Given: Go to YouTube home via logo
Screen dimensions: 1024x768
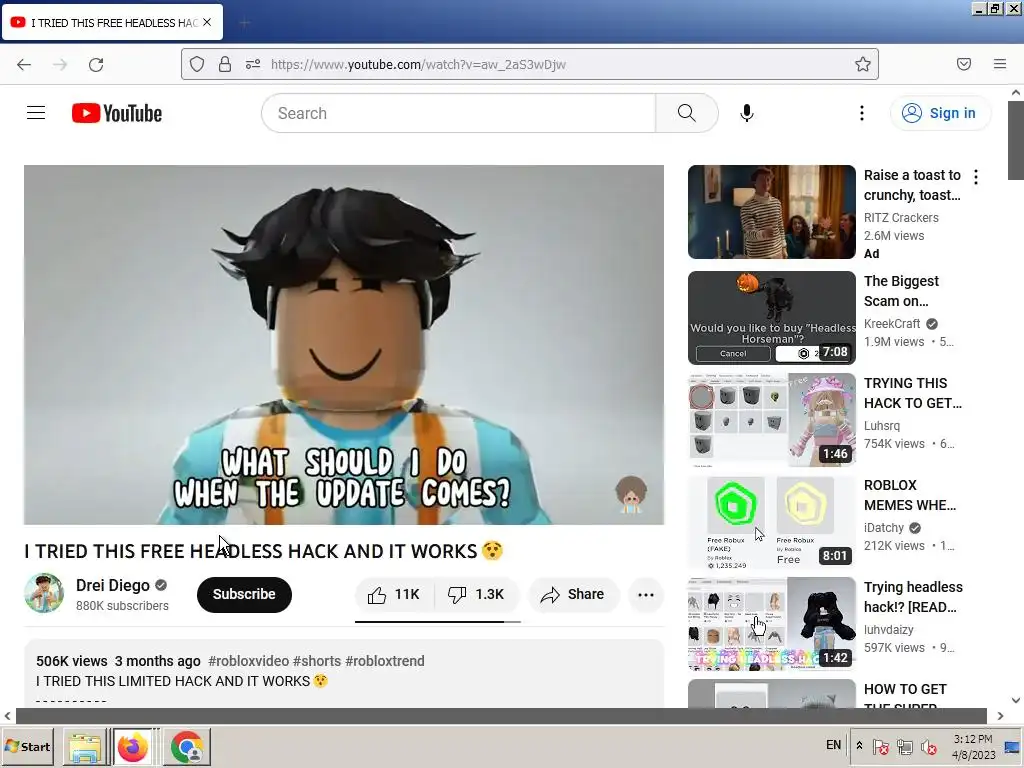Looking at the screenshot, I should pos(117,113).
